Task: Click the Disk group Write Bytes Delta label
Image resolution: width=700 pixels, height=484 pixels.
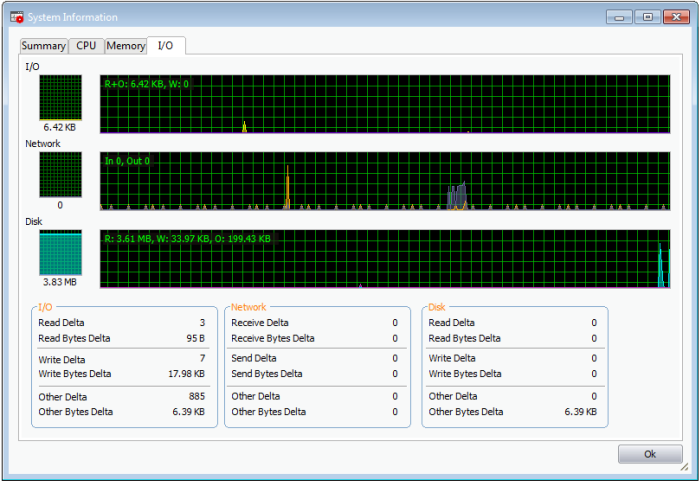Action: click(465, 374)
